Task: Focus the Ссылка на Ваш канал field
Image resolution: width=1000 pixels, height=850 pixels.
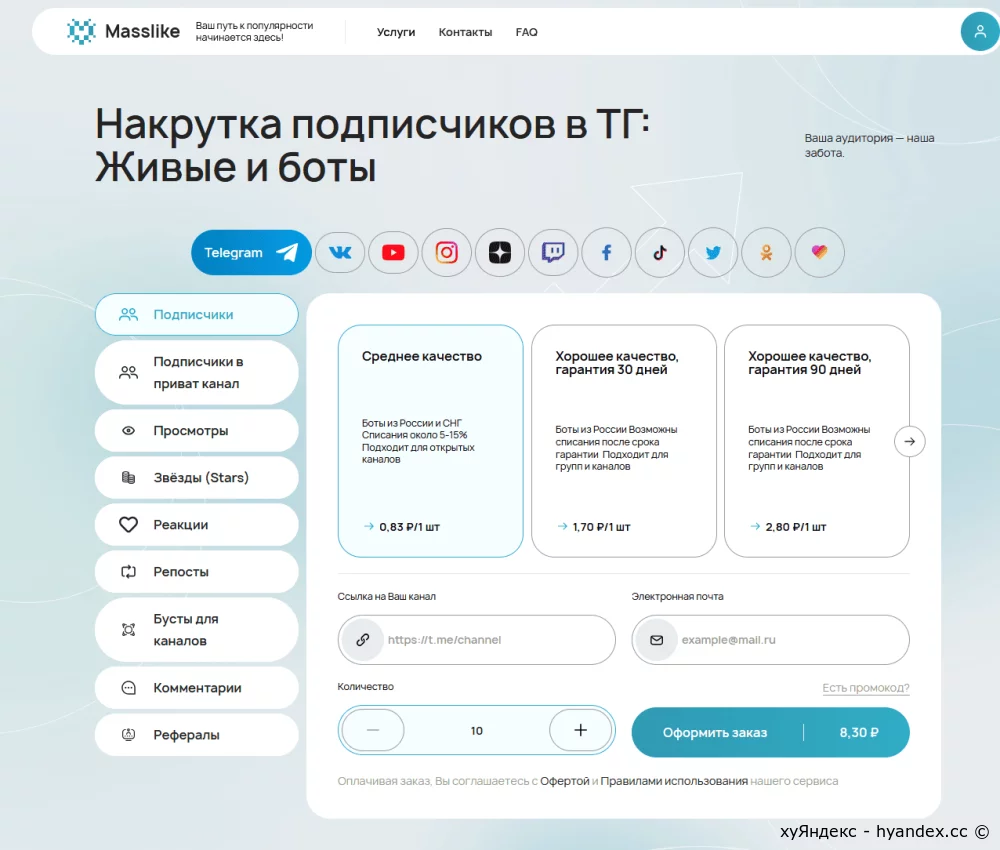Action: click(476, 640)
